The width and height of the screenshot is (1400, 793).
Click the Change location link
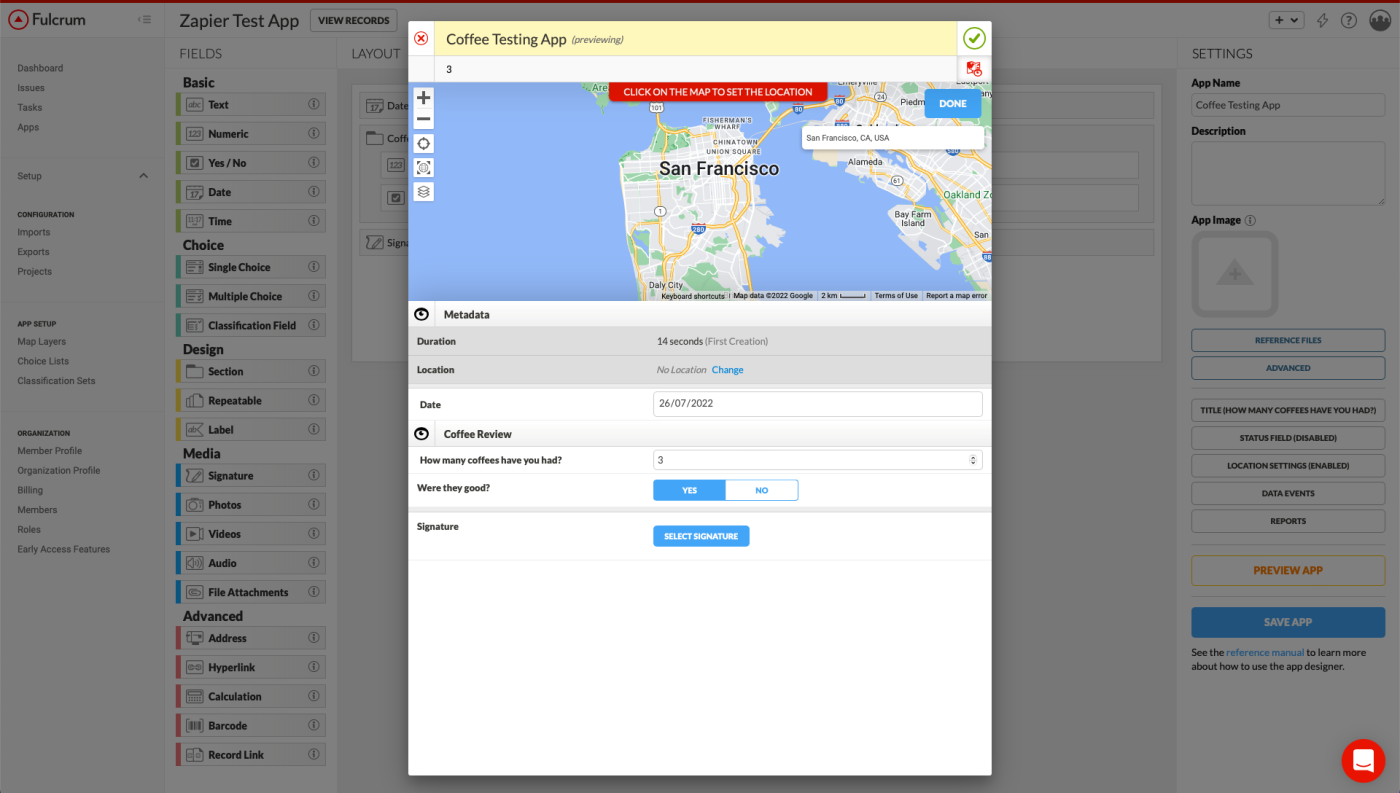(727, 370)
